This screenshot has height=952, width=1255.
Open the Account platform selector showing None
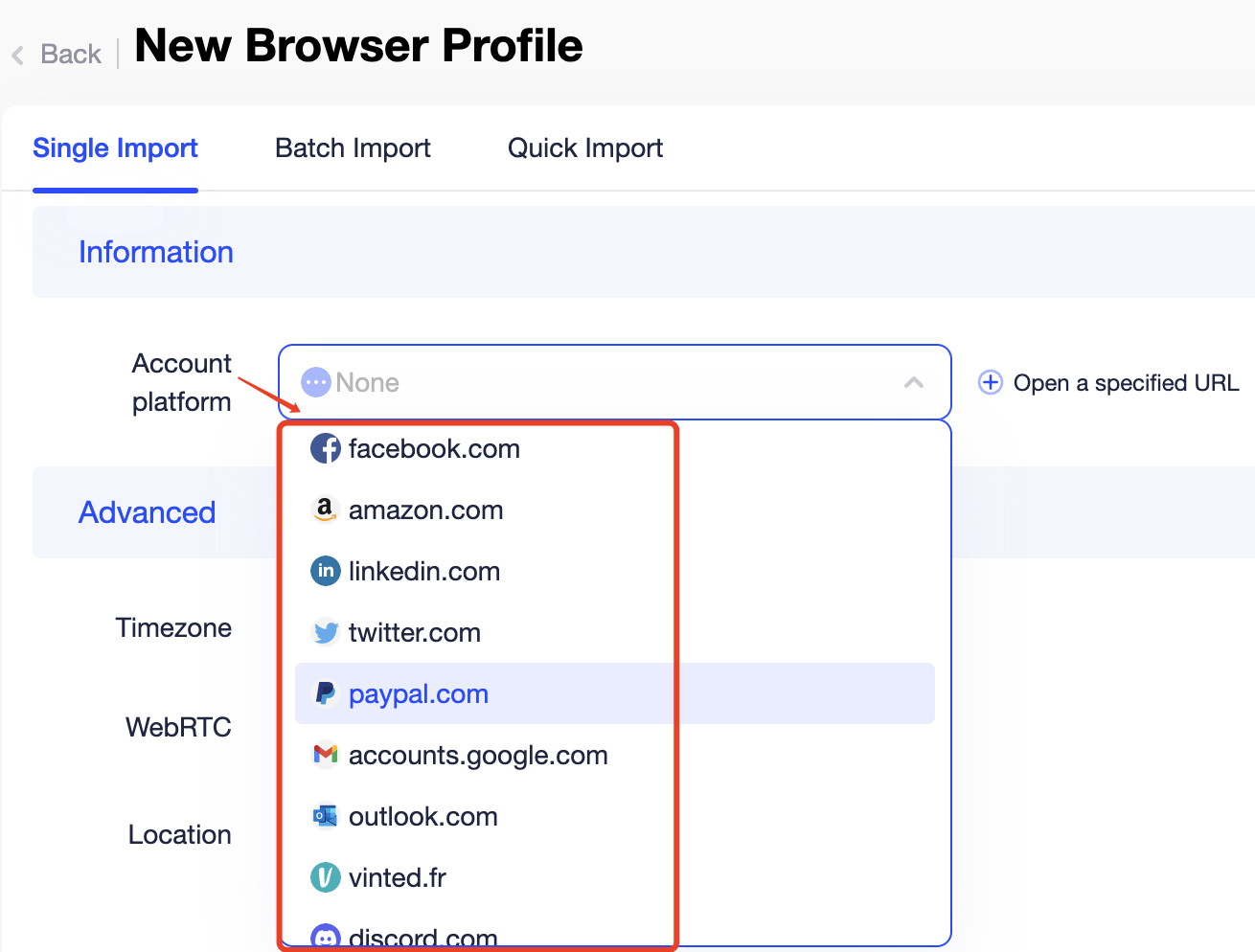(613, 382)
